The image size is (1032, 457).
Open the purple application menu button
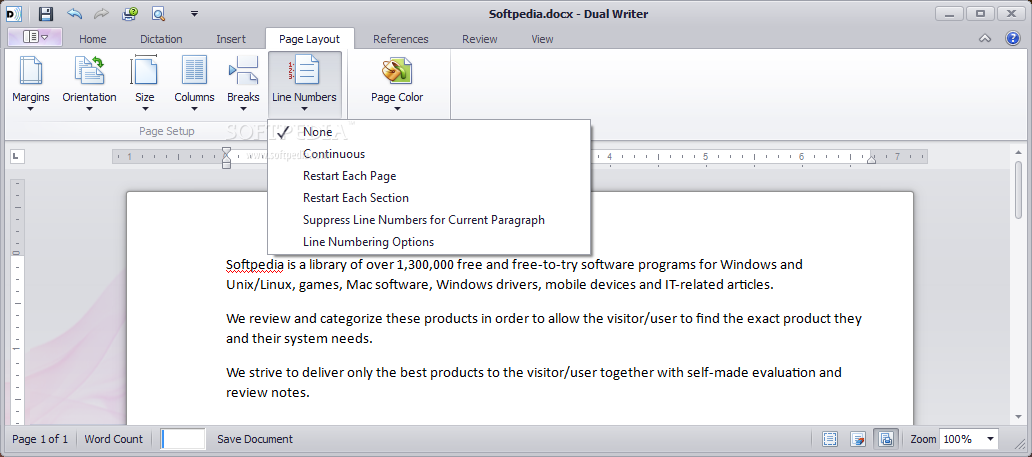pyautogui.click(x=35, y=38)
